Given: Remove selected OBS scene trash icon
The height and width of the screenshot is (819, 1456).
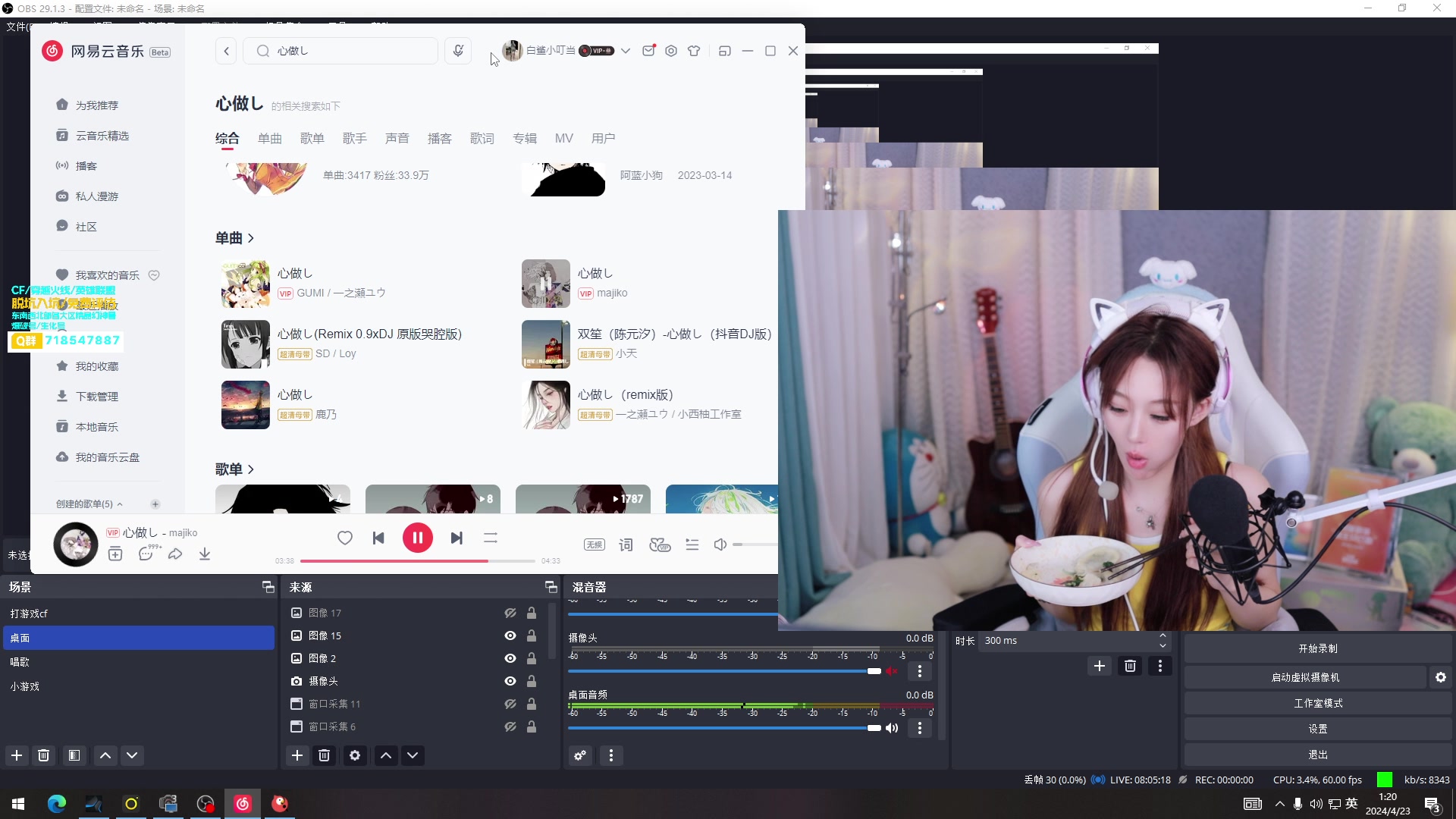Looking at the screenshot, I should click(44, 755).
